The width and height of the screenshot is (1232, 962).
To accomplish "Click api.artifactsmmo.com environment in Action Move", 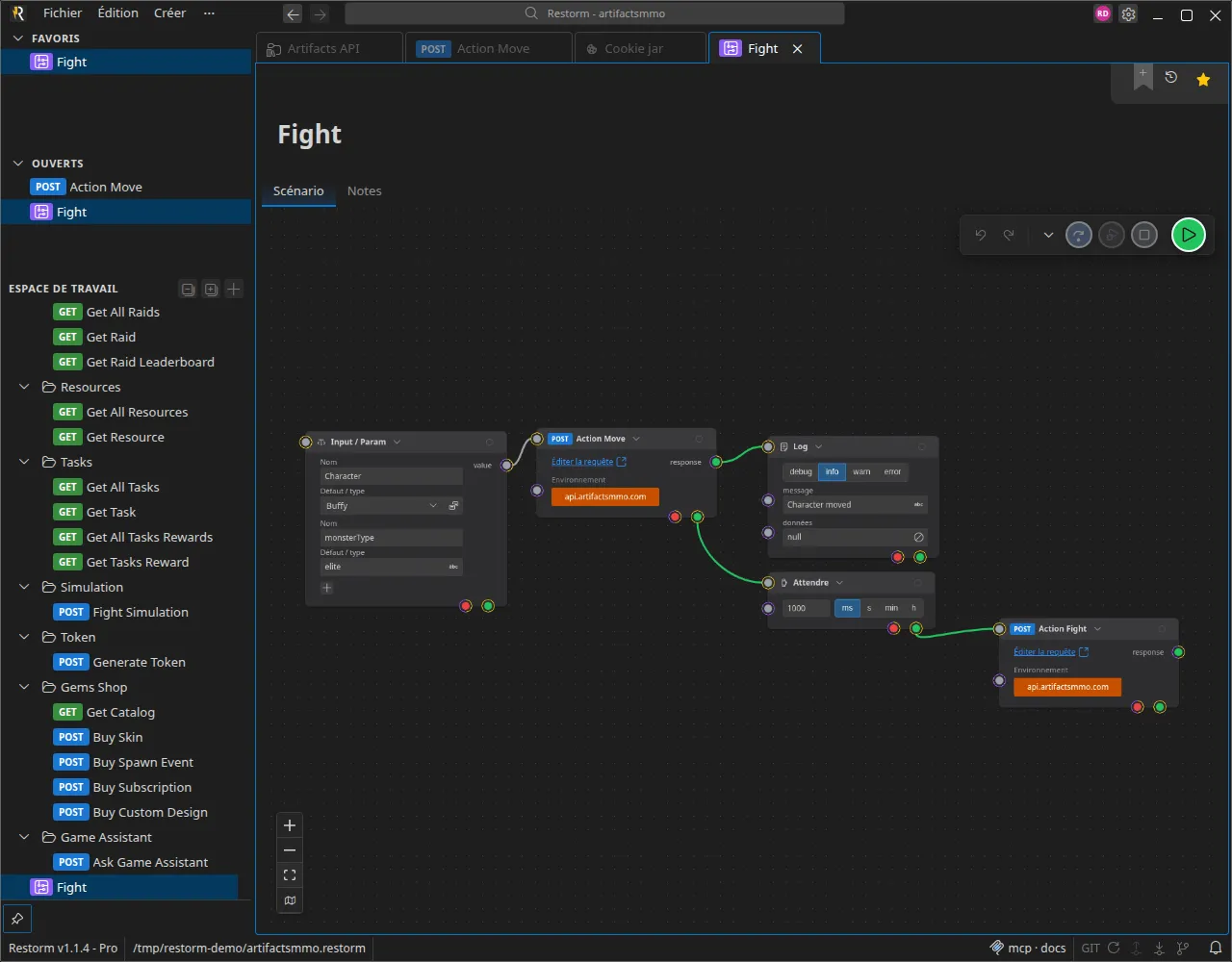I will pos(605,497).
